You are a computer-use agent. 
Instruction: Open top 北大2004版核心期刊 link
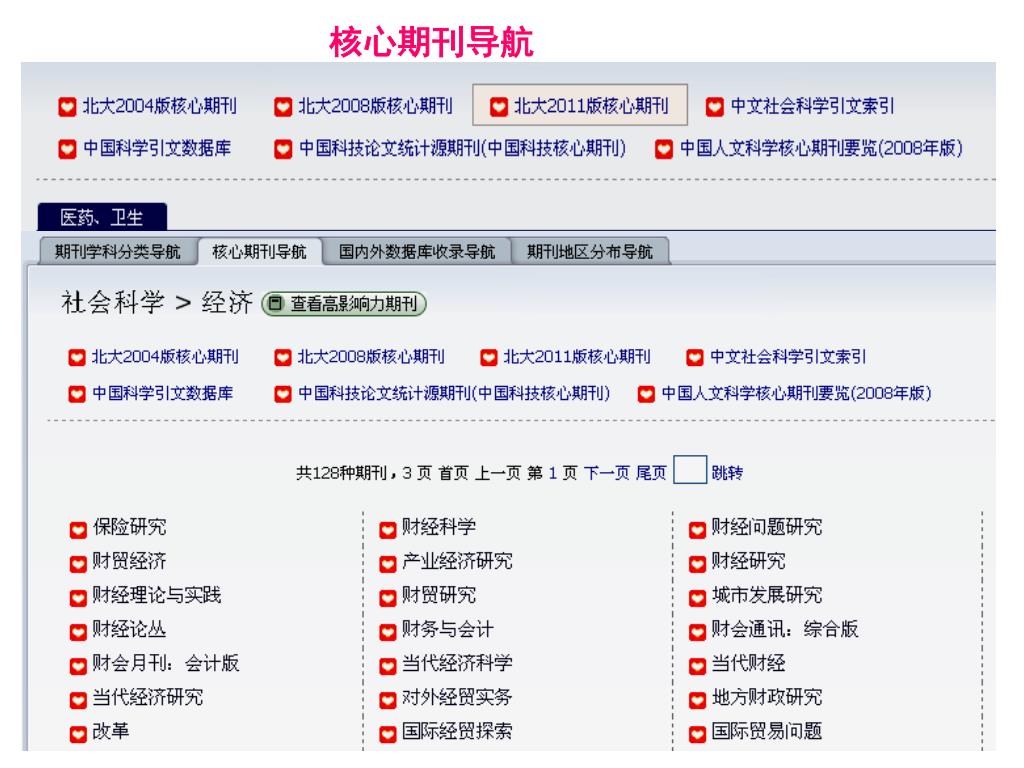tap(160, 106)
